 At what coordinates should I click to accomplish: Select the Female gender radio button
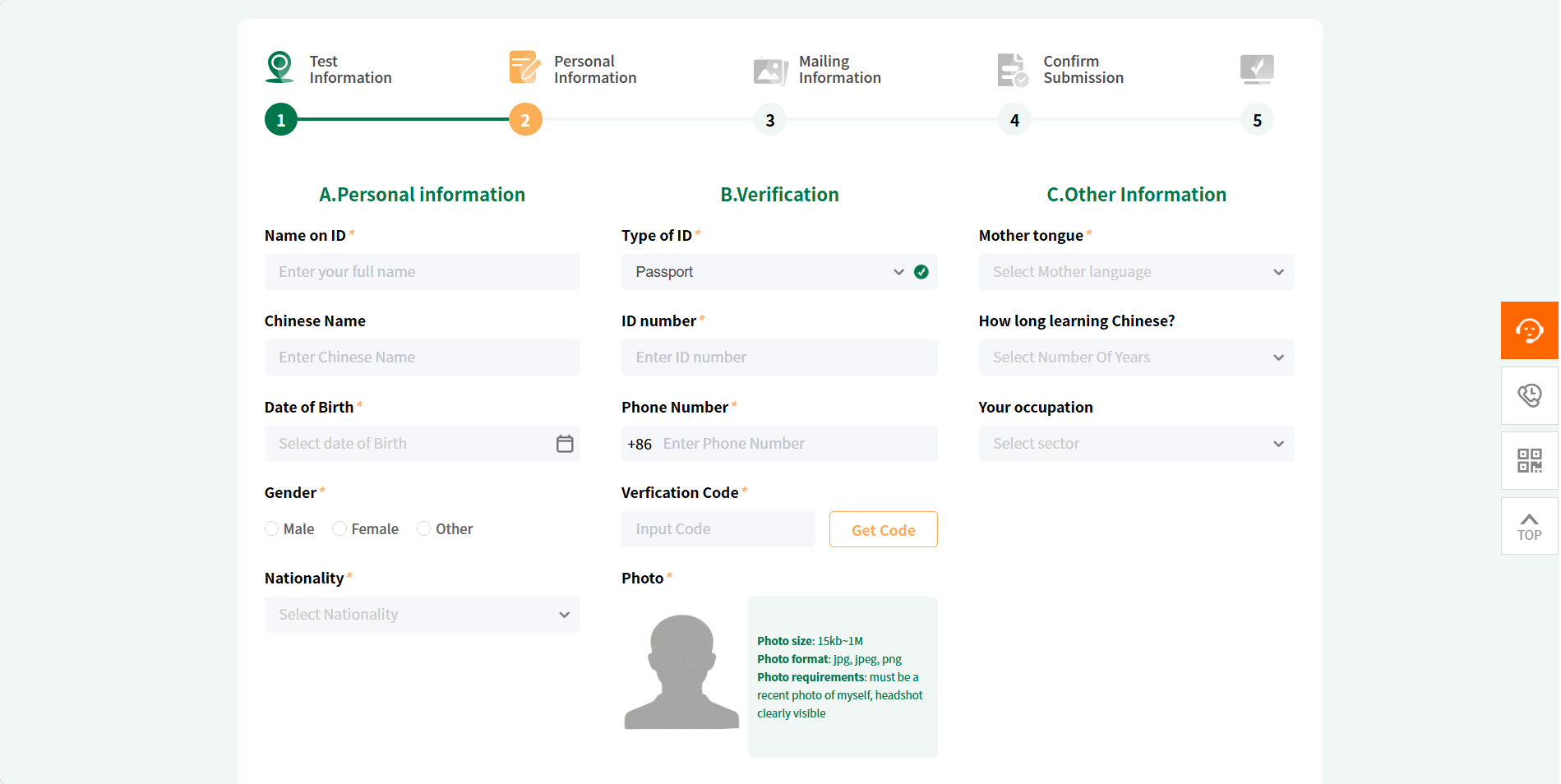(x=339, y=528)
